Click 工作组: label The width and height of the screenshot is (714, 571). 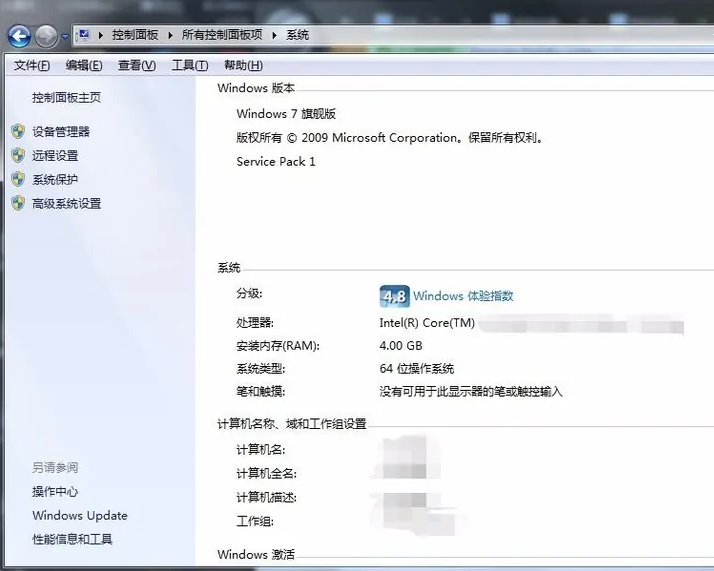click(x=255, y=521)
